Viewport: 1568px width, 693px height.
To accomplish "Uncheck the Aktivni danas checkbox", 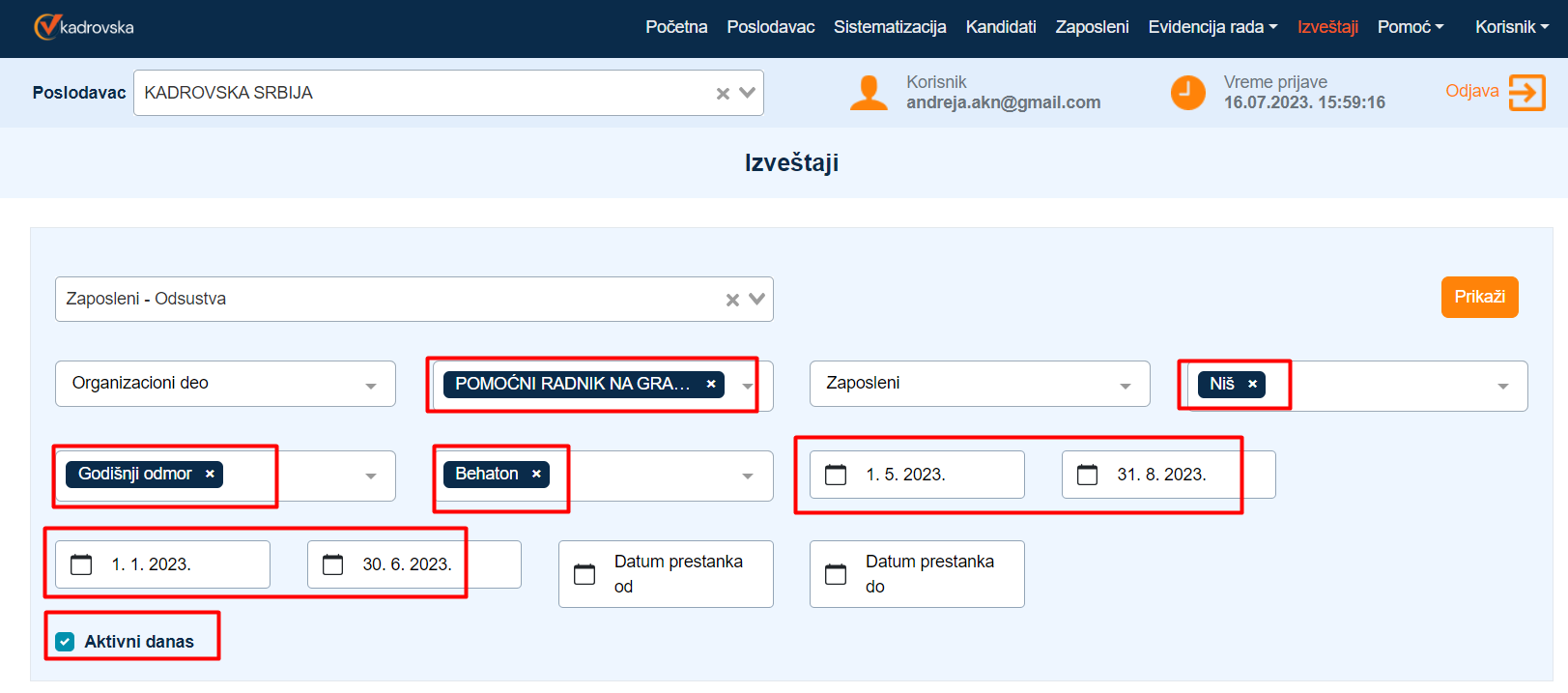I will click(65, 642).
